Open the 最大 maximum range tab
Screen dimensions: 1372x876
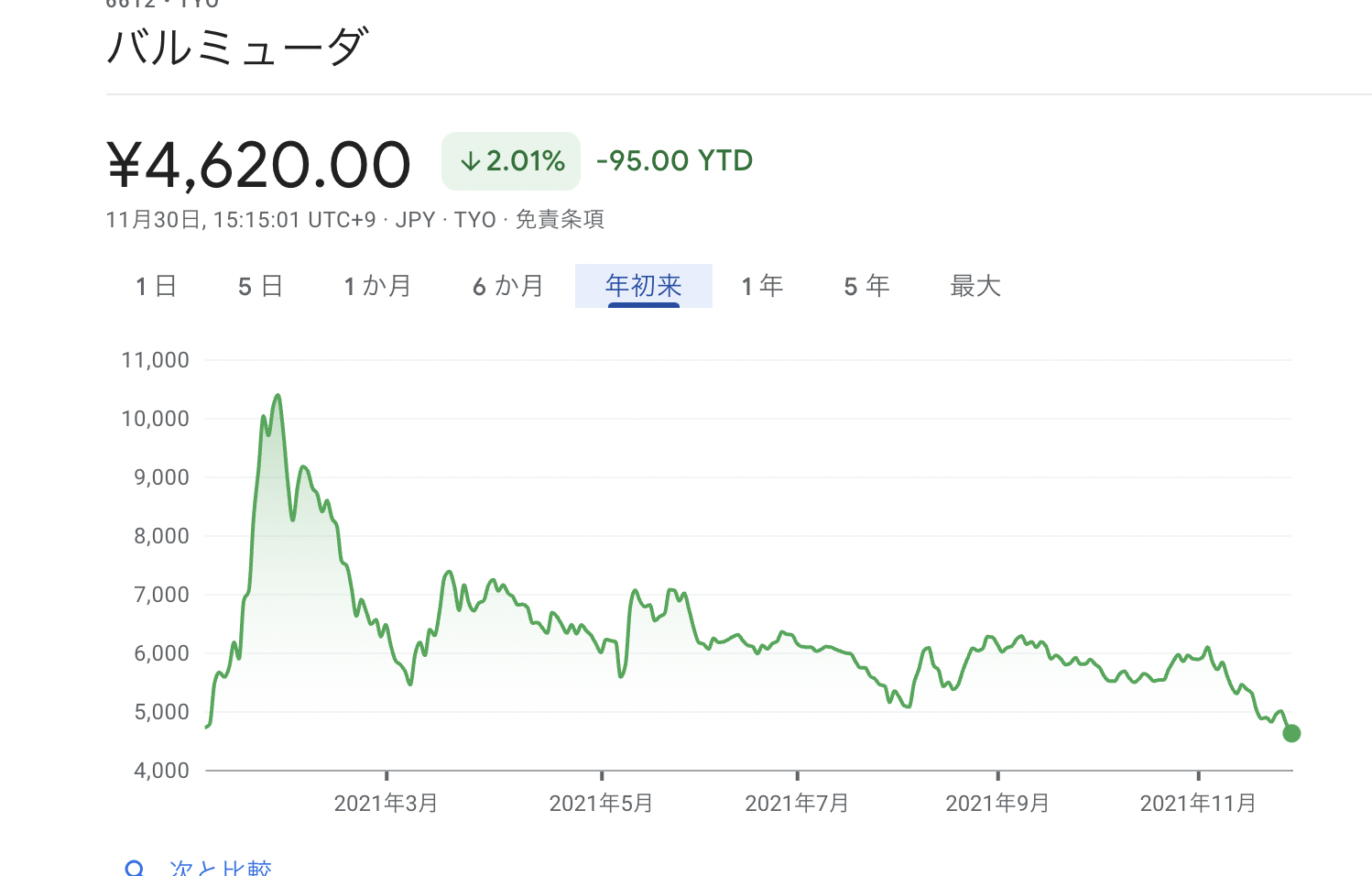975,286
